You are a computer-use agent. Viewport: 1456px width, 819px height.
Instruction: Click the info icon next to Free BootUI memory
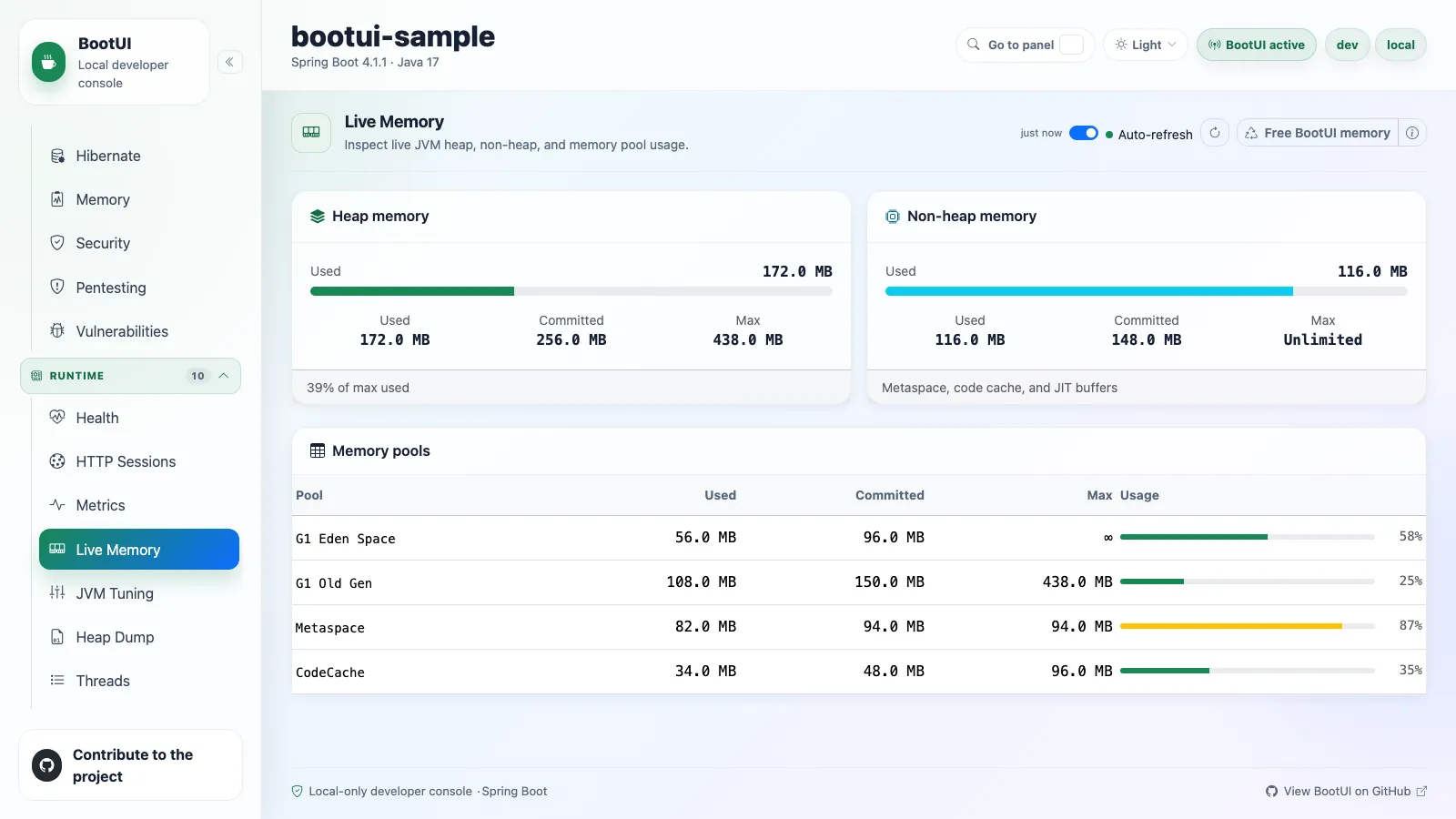pos(1412,133)
